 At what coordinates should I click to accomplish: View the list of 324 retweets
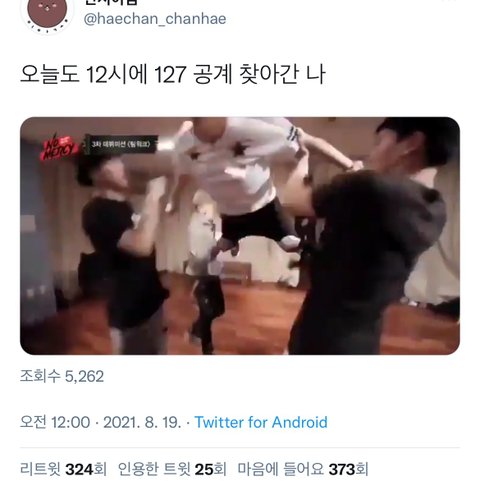click(63, 469)
